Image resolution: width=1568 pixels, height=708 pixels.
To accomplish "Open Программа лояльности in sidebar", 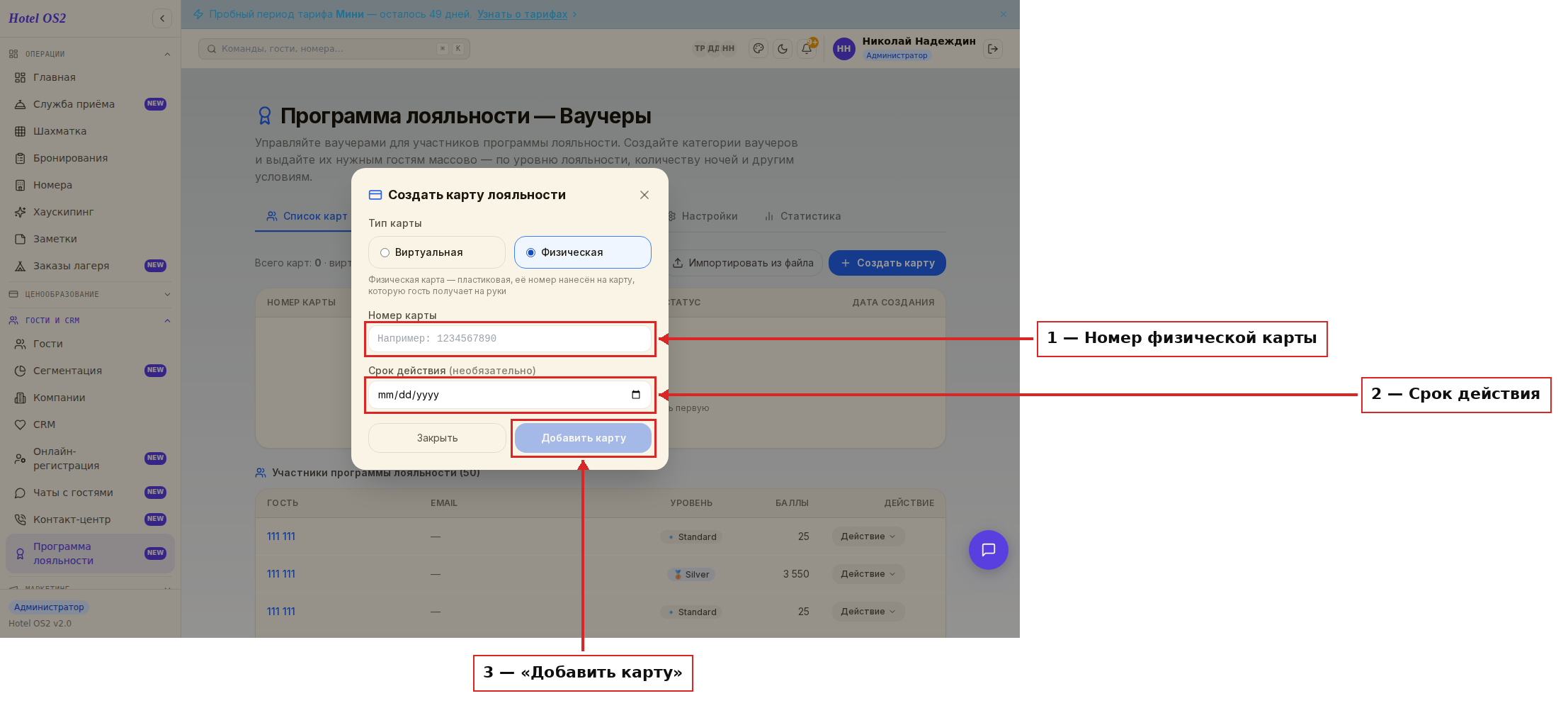I will coord(90,554).
